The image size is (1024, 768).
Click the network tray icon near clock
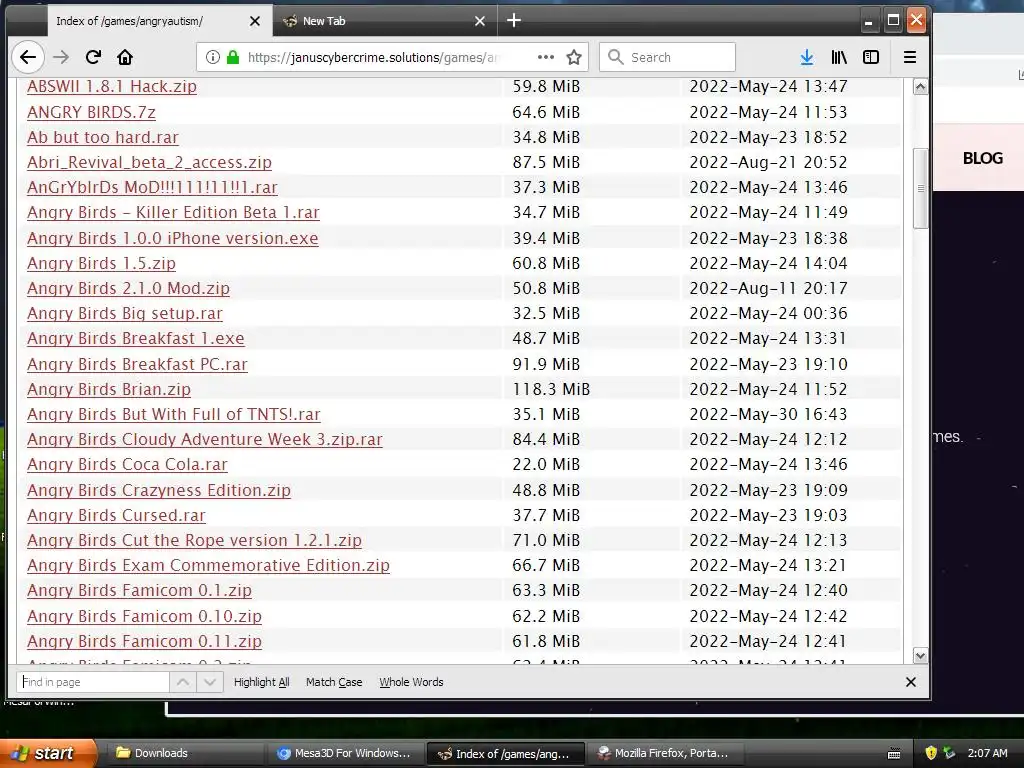950,753
